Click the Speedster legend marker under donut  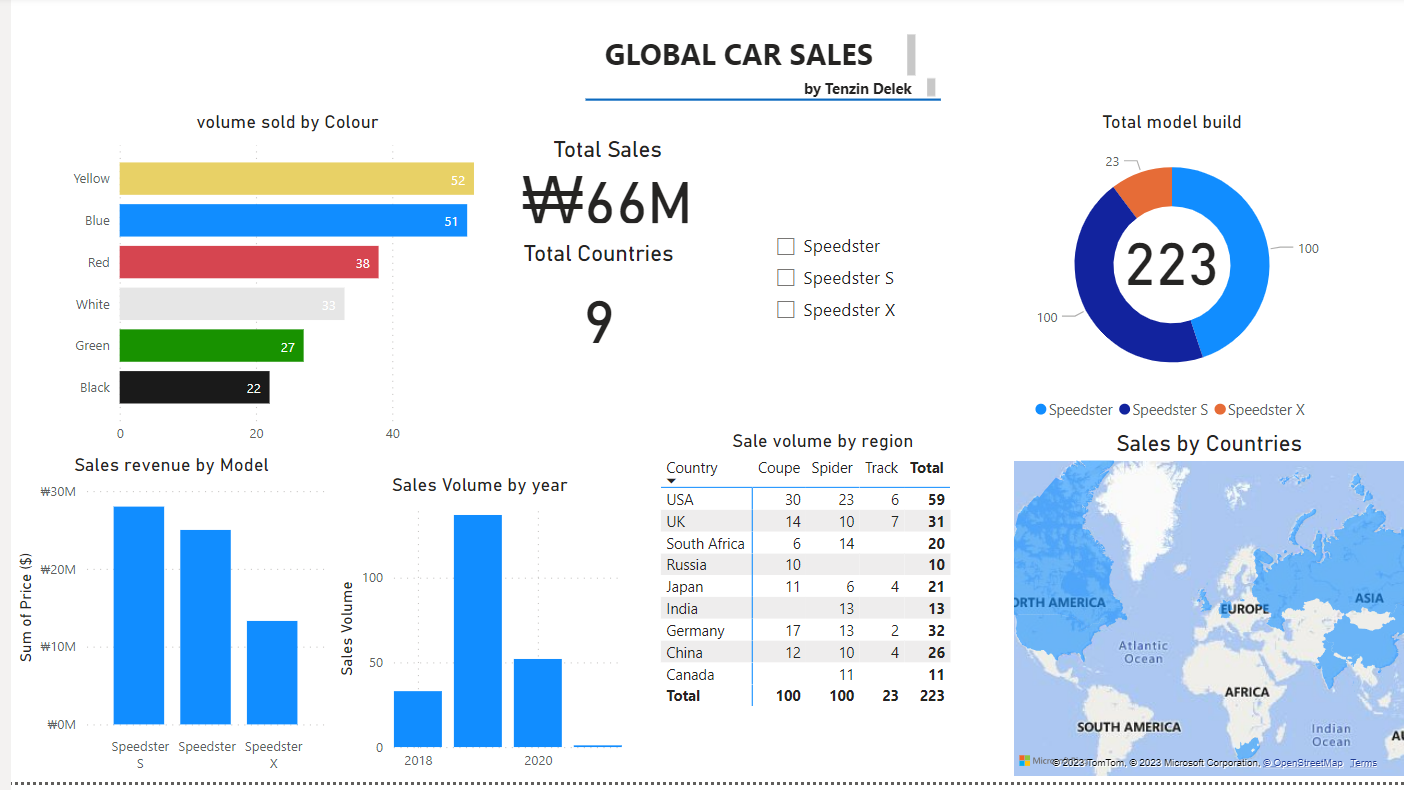pos(1041,410)
